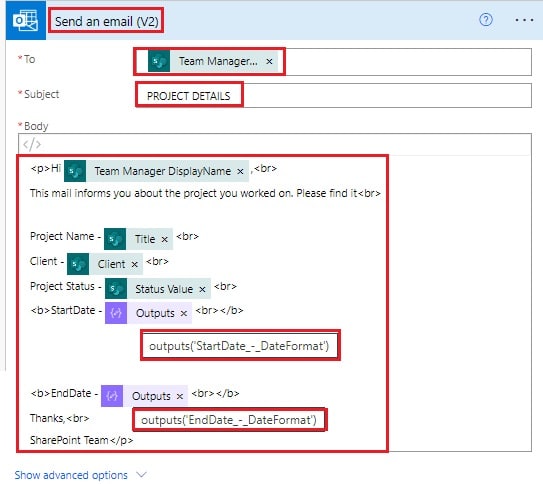This screenshot has height=484, width=543.
Task: Open the help question mark icon
Action: click(486, 20)
